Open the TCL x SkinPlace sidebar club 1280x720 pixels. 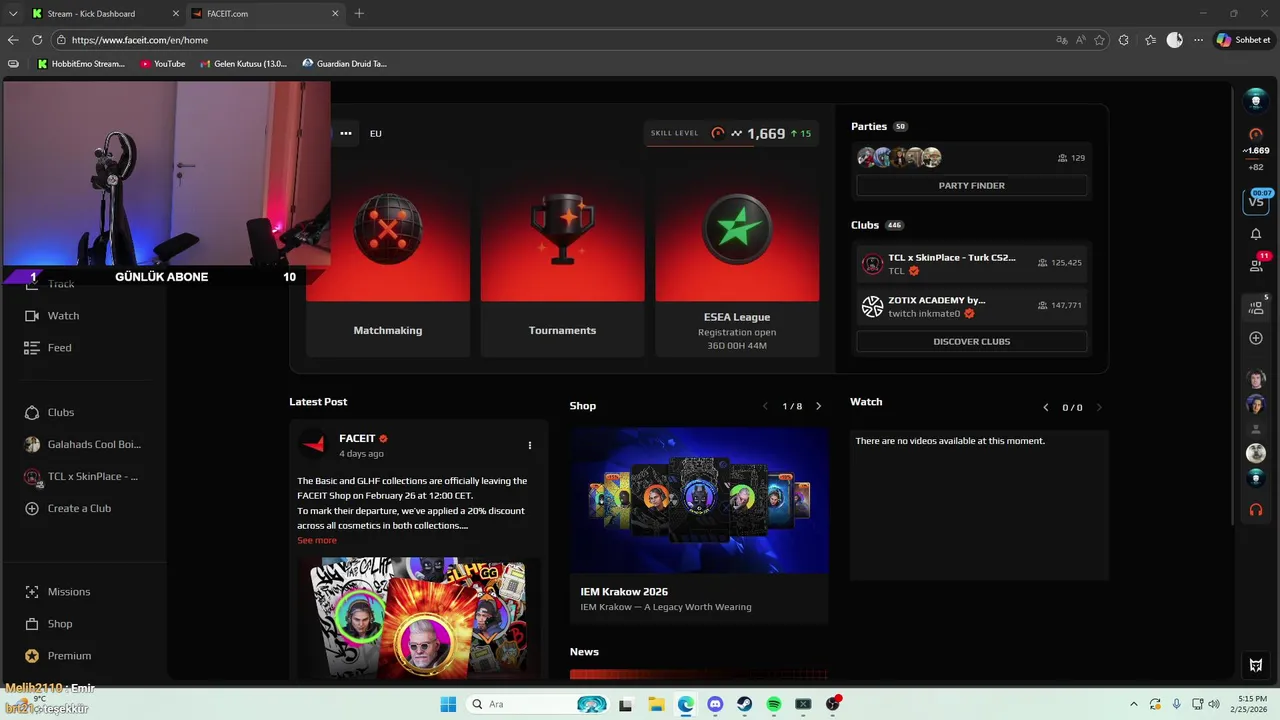pos(81,476)
